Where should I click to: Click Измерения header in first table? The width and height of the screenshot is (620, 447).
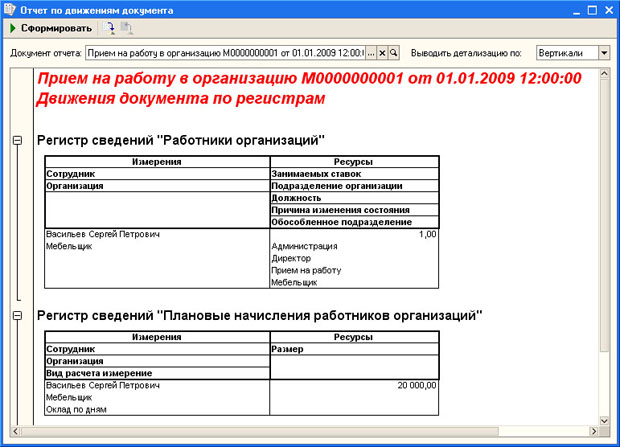pyautogui.click(x=157, y=162)
